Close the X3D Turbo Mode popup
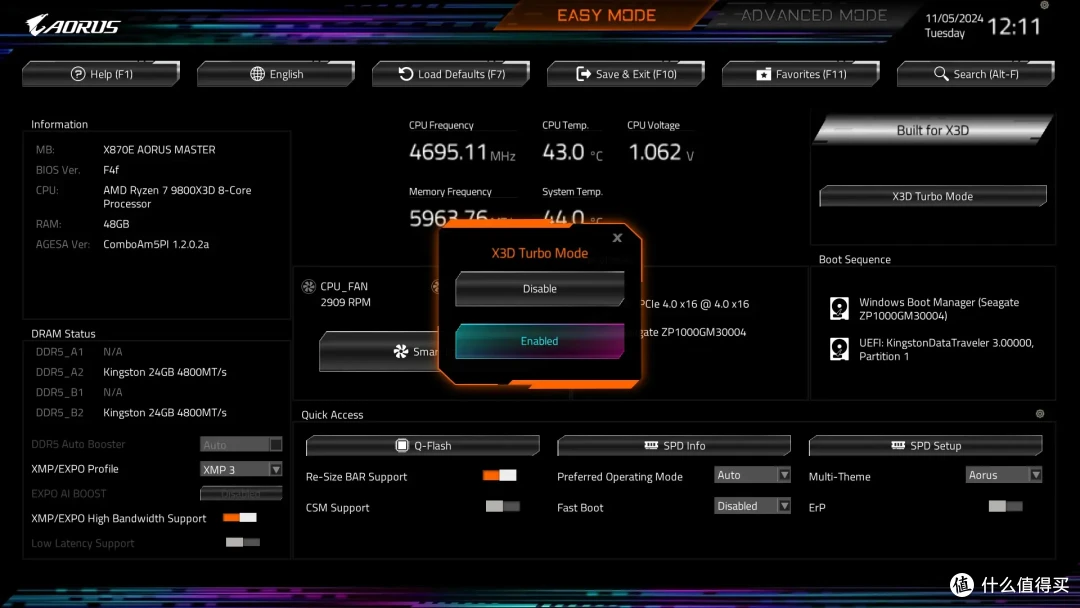The image size is (1080, 608). click(617, 238)
